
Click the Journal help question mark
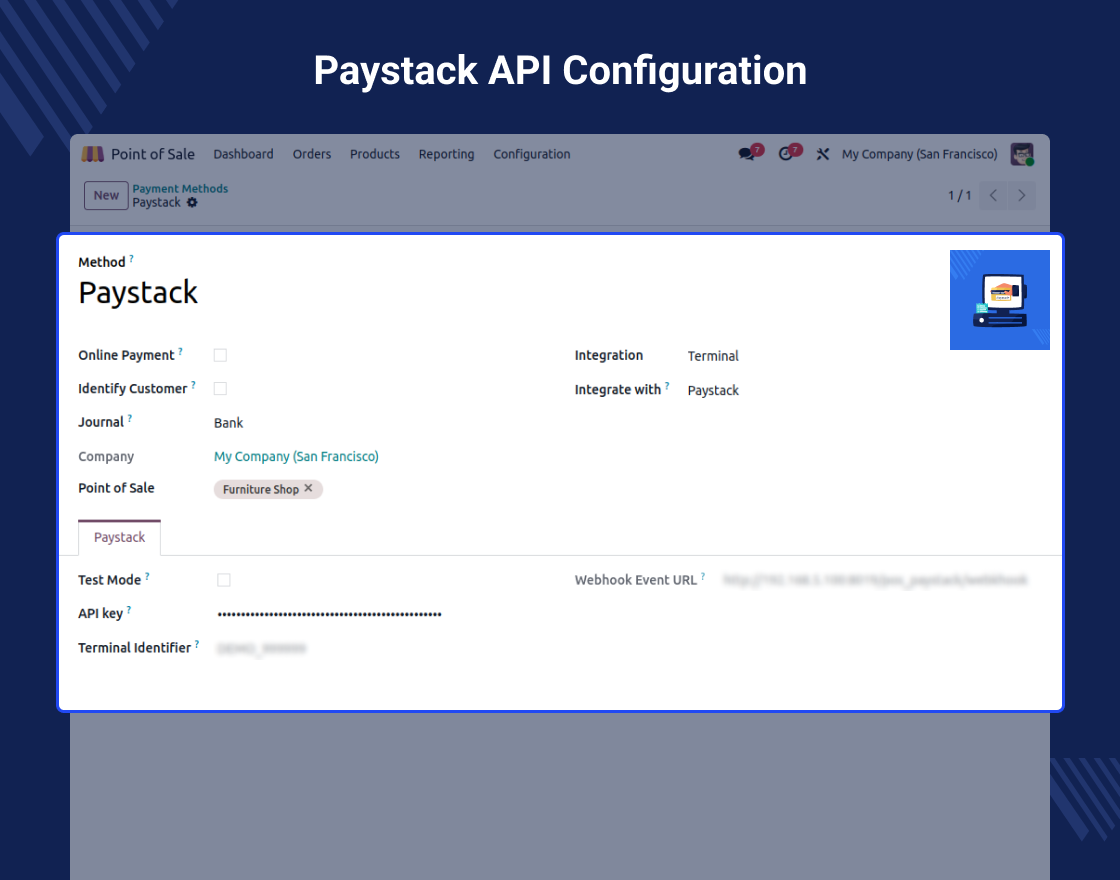[129, 419]
